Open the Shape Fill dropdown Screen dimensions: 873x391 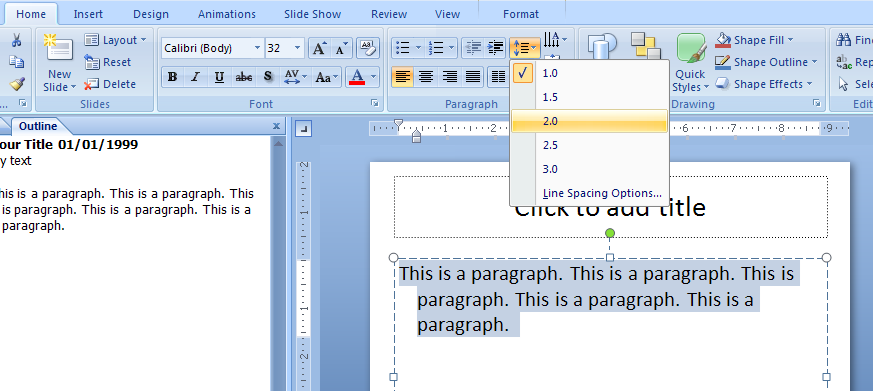coord(754,40)
